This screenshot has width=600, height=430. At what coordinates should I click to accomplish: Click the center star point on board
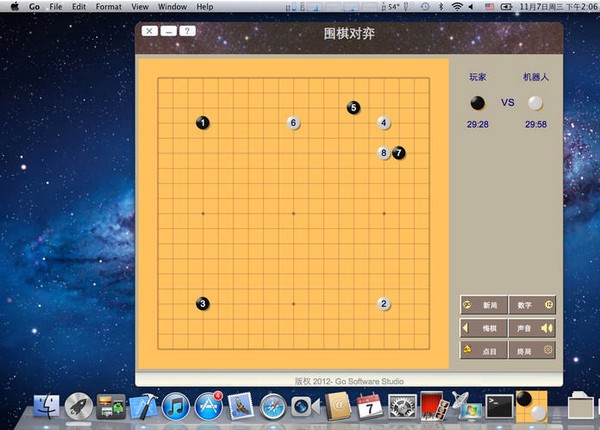tap(293, 213)
